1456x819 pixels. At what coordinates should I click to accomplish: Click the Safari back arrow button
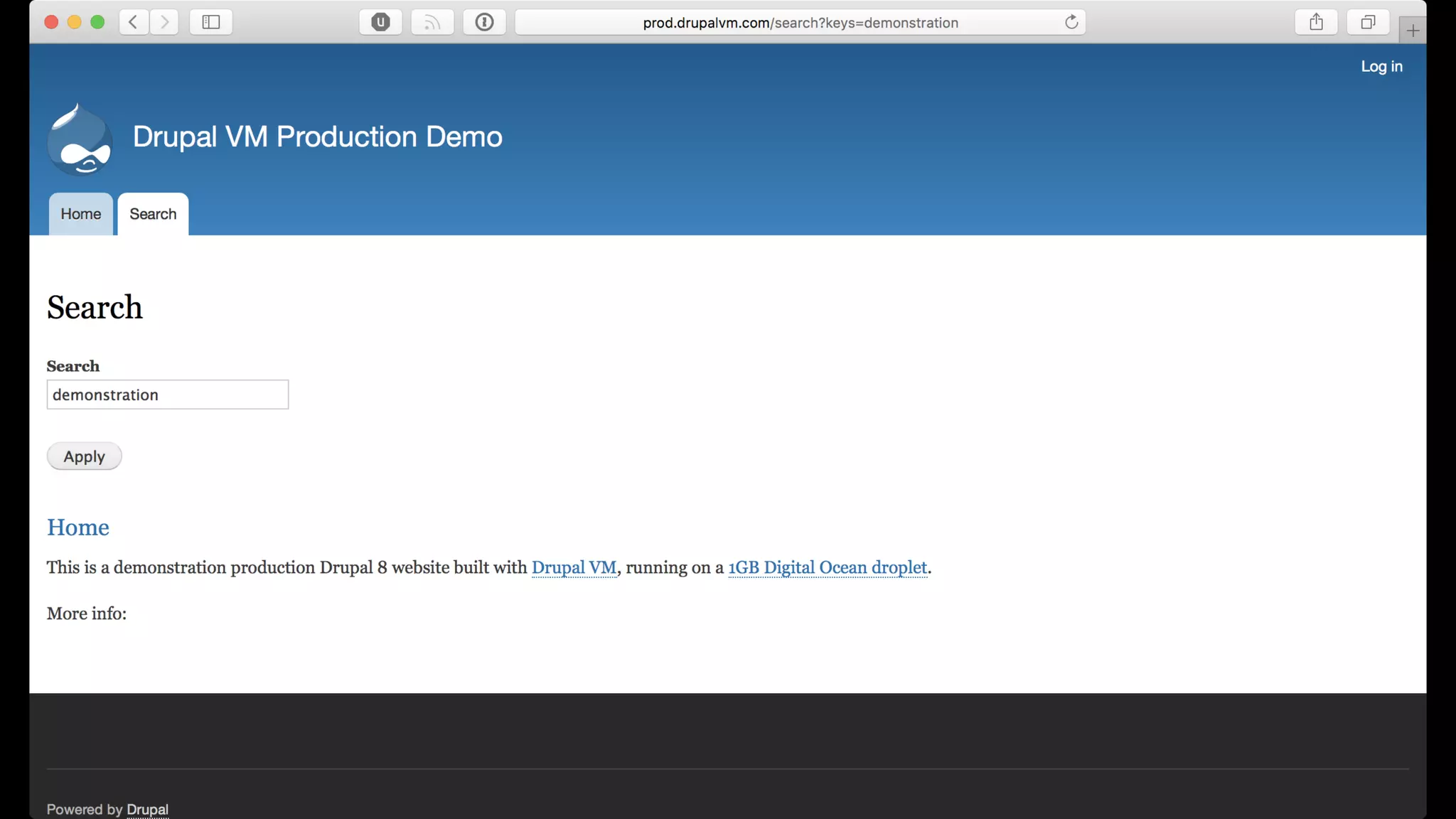pos(134,22)
